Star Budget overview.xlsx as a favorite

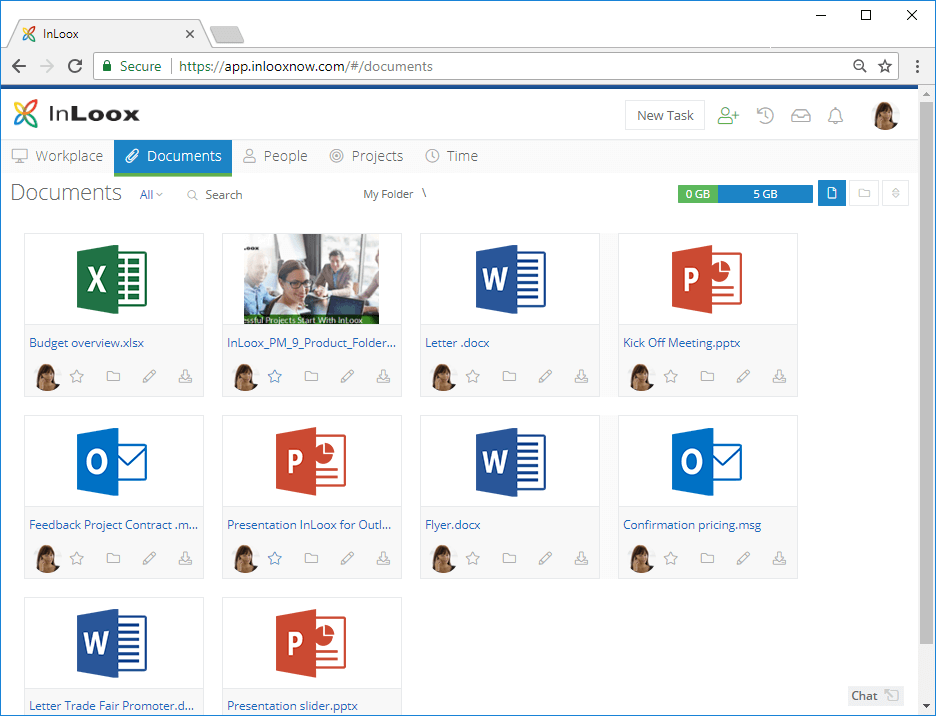(x=77, y=376)
